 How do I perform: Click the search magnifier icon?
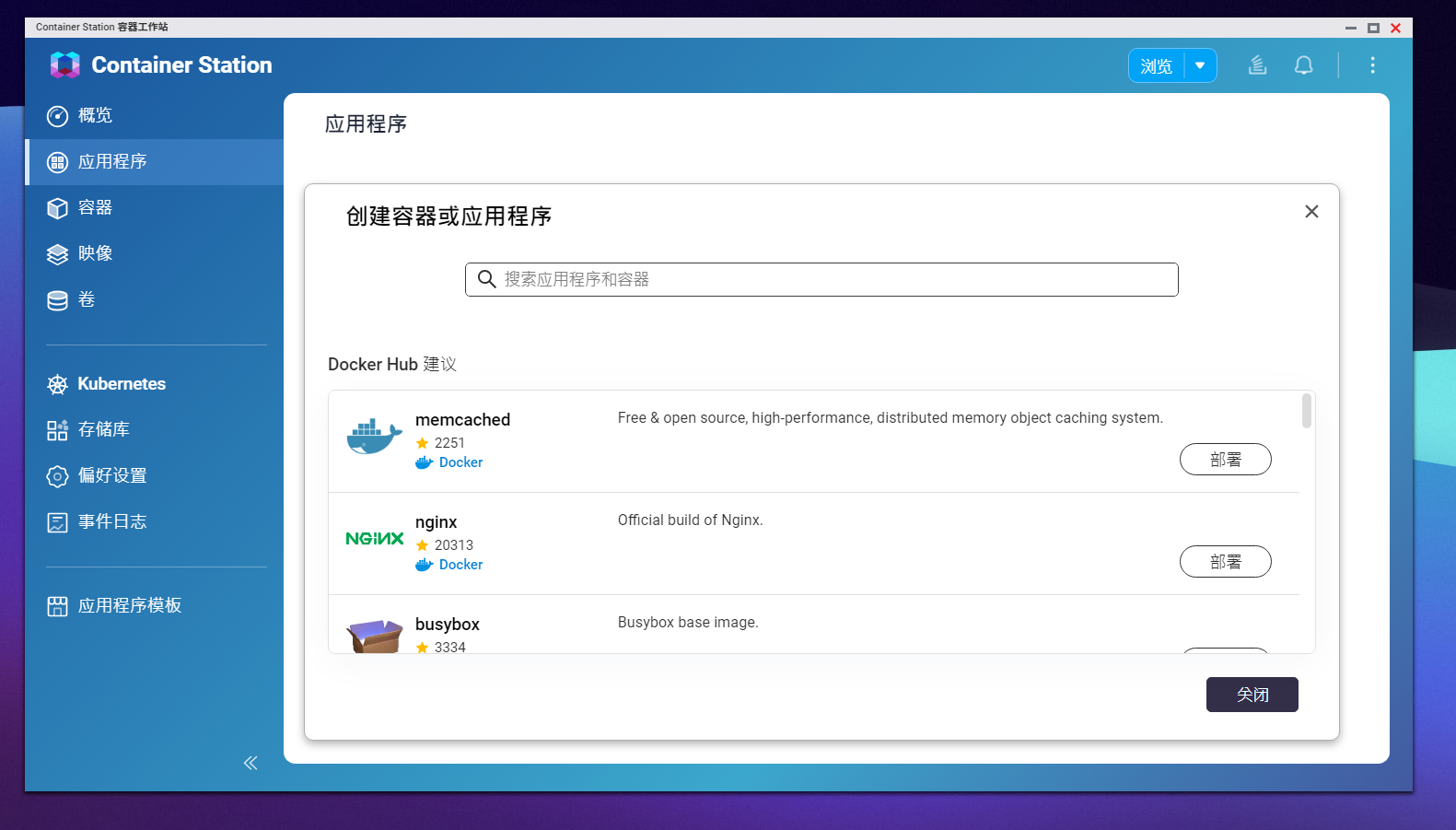pos(486,279)
